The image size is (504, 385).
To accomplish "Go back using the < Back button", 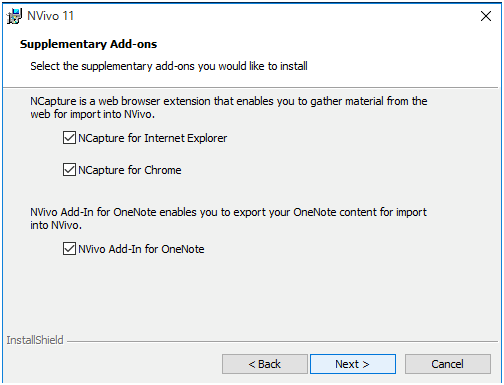I will pyautogui.click(x=265, y=364).
